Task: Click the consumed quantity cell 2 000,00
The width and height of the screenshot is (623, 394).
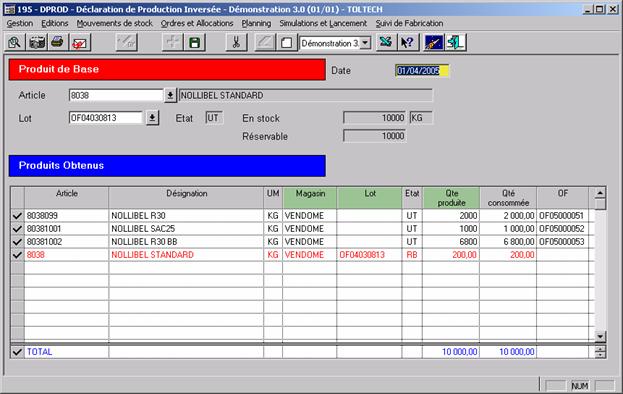Action: 508,216
